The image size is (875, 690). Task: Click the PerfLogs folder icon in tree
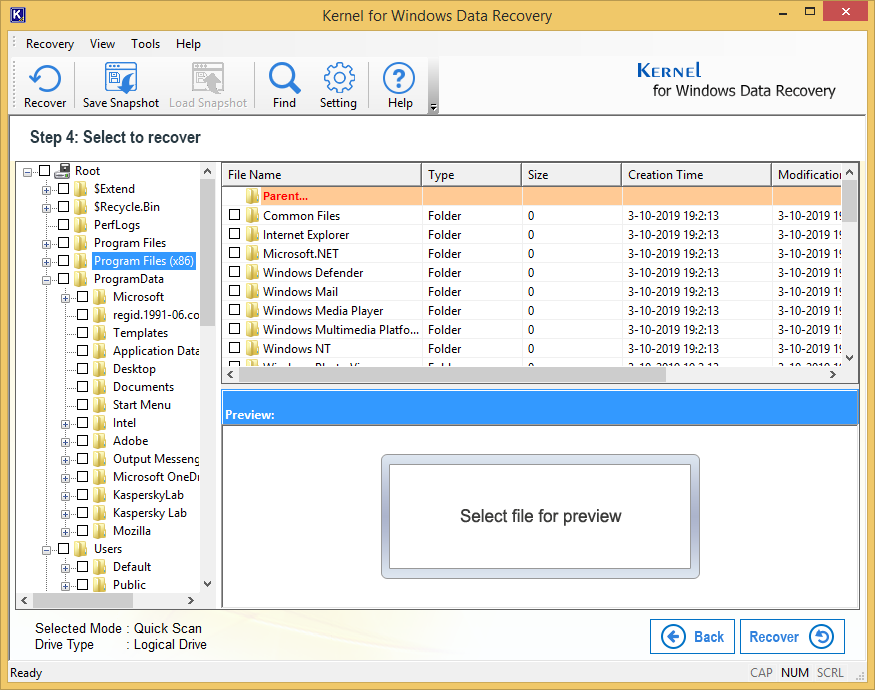[x=81, y=224]
